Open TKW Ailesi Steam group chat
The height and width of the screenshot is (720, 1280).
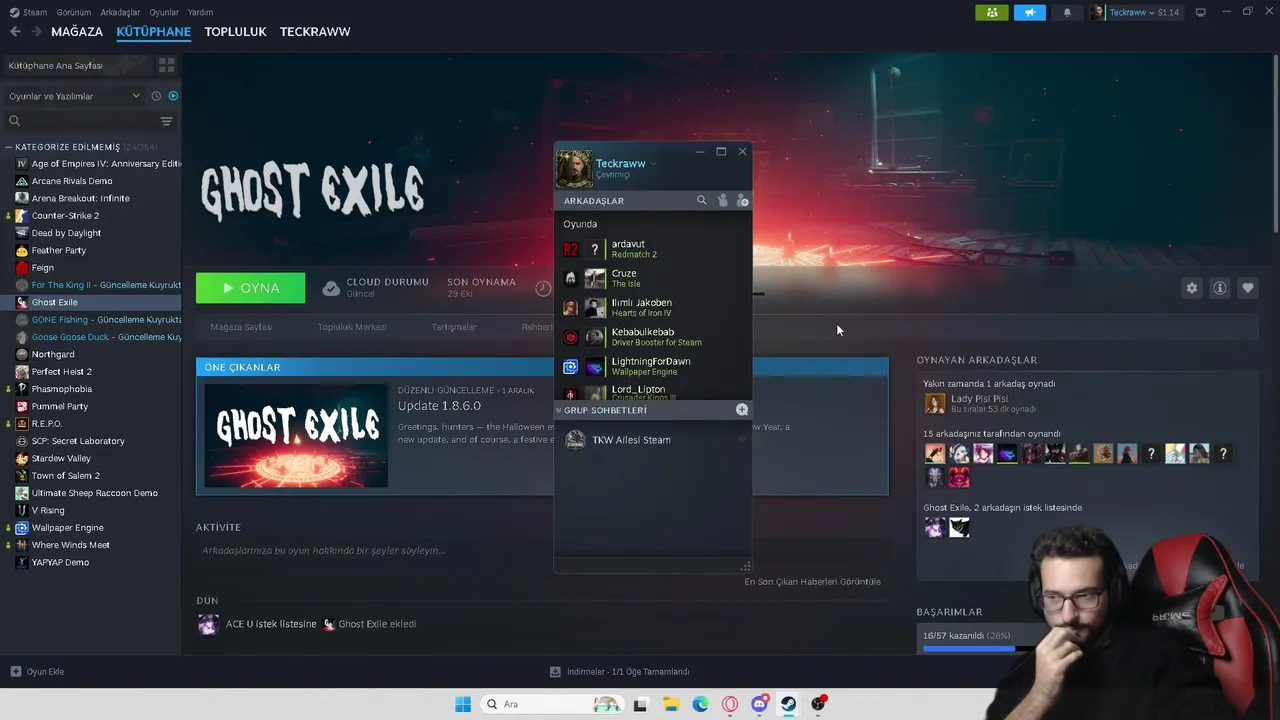653,440
